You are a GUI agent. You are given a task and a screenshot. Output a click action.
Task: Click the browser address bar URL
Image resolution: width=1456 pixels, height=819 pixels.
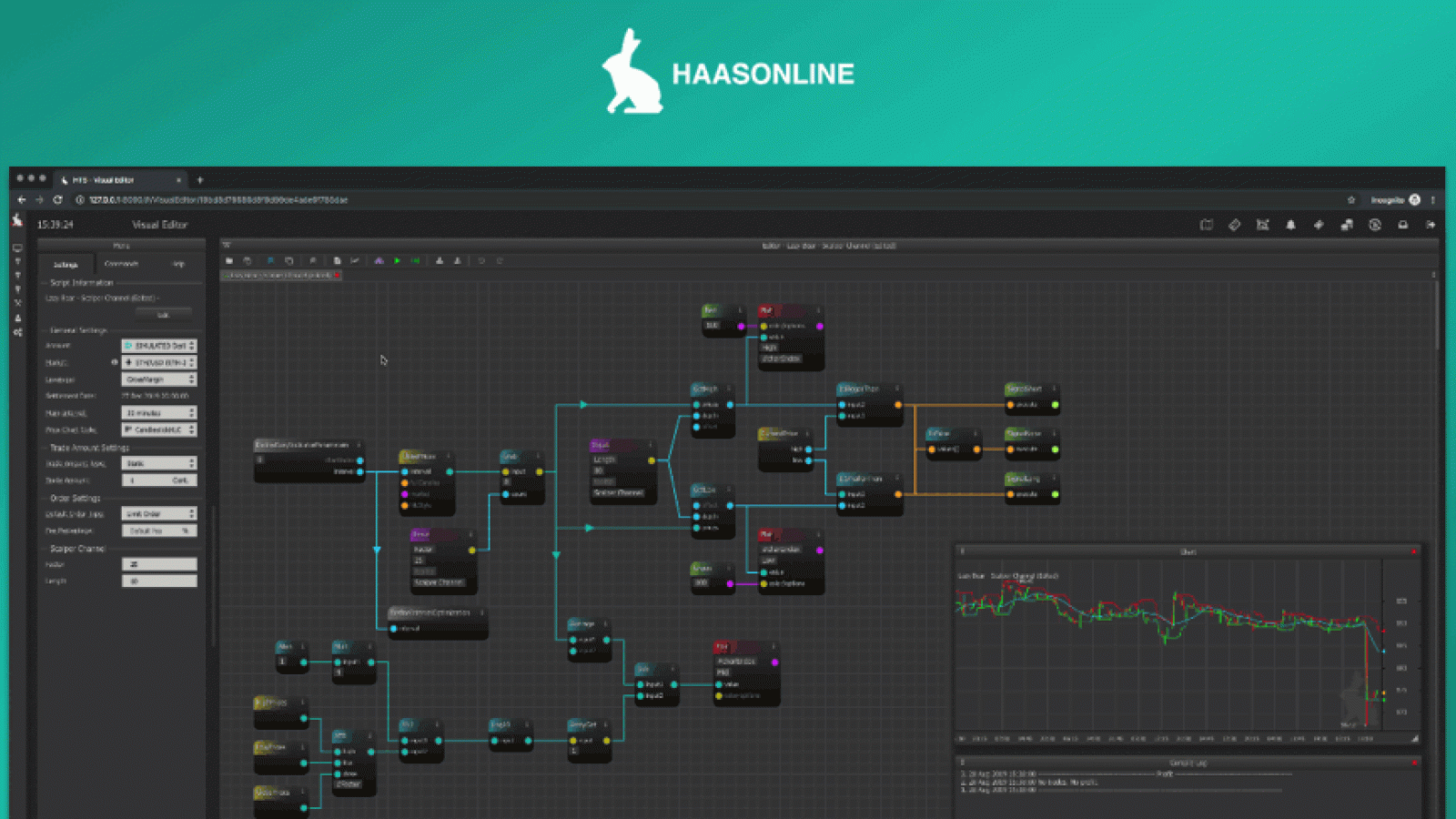(x=218, y=200)
